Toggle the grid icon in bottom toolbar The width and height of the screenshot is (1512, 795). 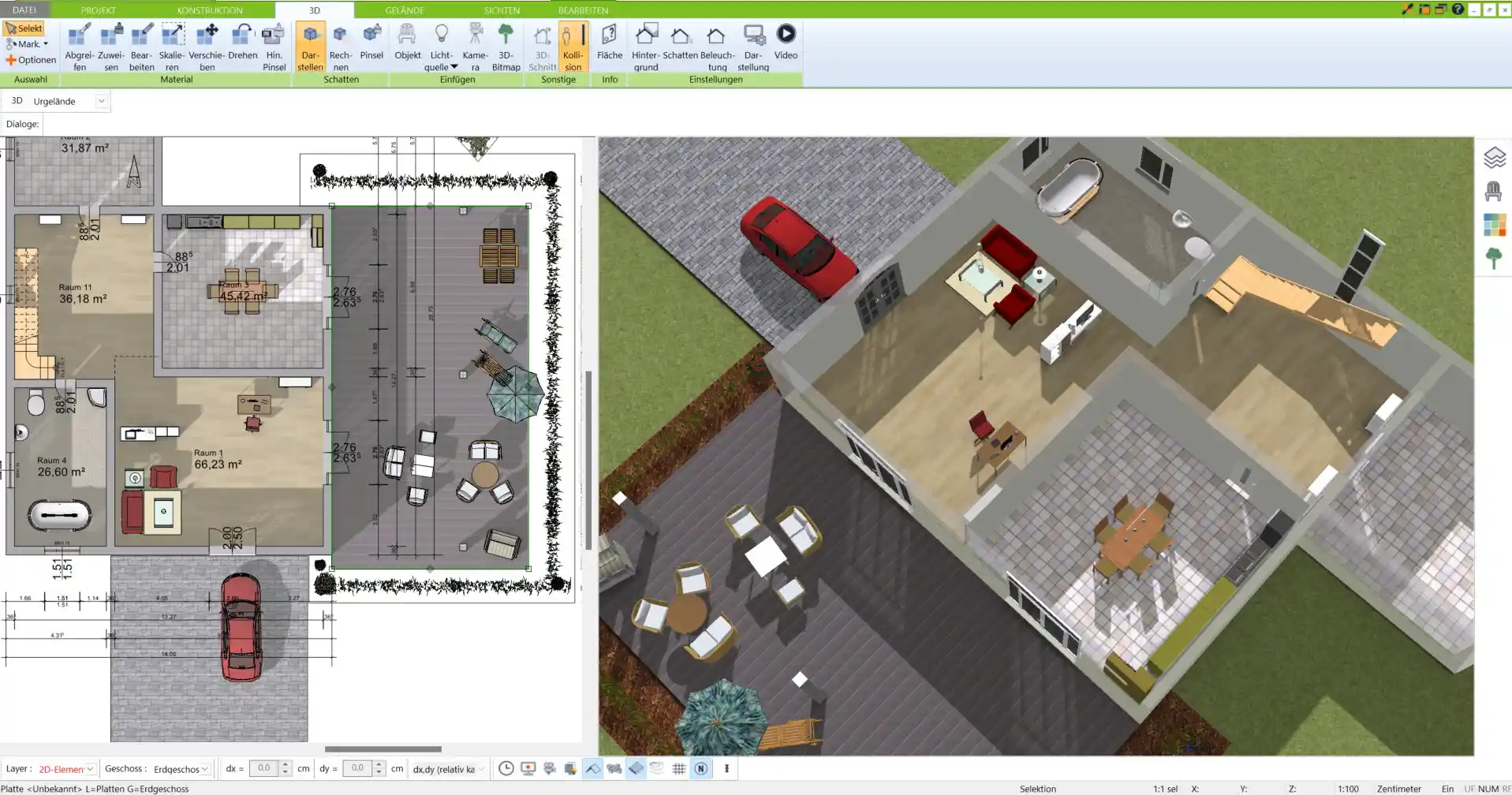click(678, 768)
